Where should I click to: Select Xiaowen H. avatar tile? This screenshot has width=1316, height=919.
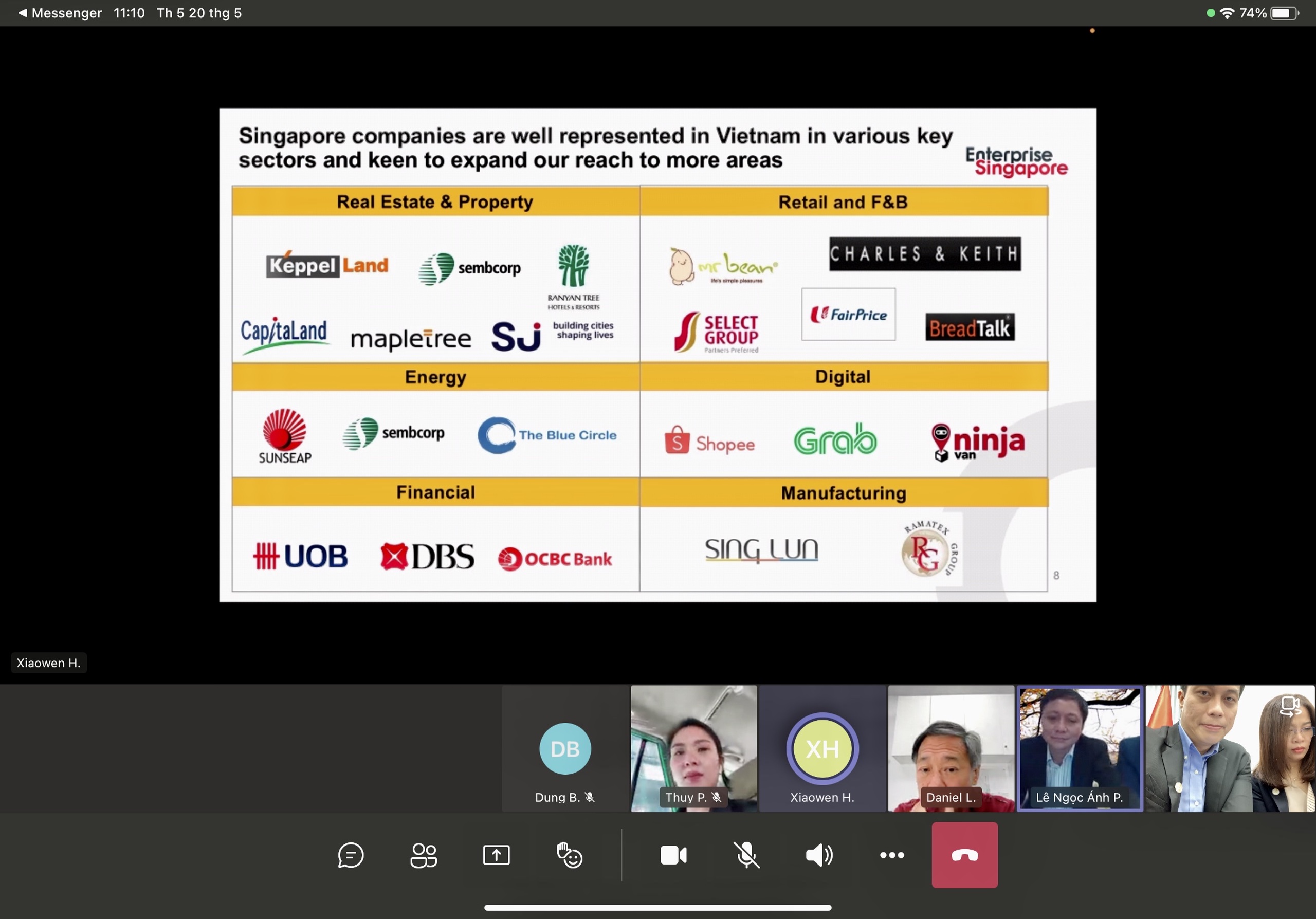pos(822,749)
